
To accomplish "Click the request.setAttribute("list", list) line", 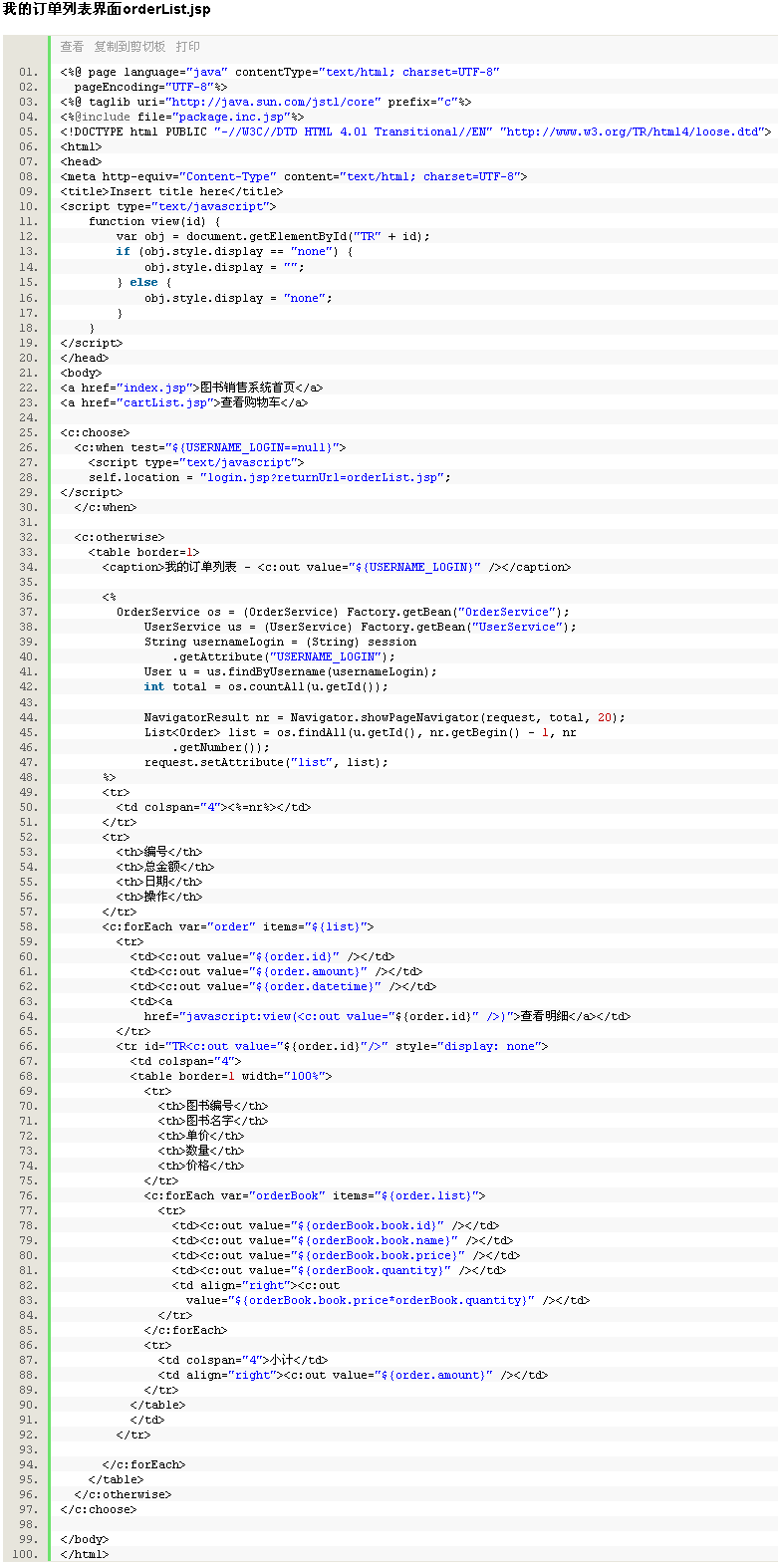I will tap(266, 762).
